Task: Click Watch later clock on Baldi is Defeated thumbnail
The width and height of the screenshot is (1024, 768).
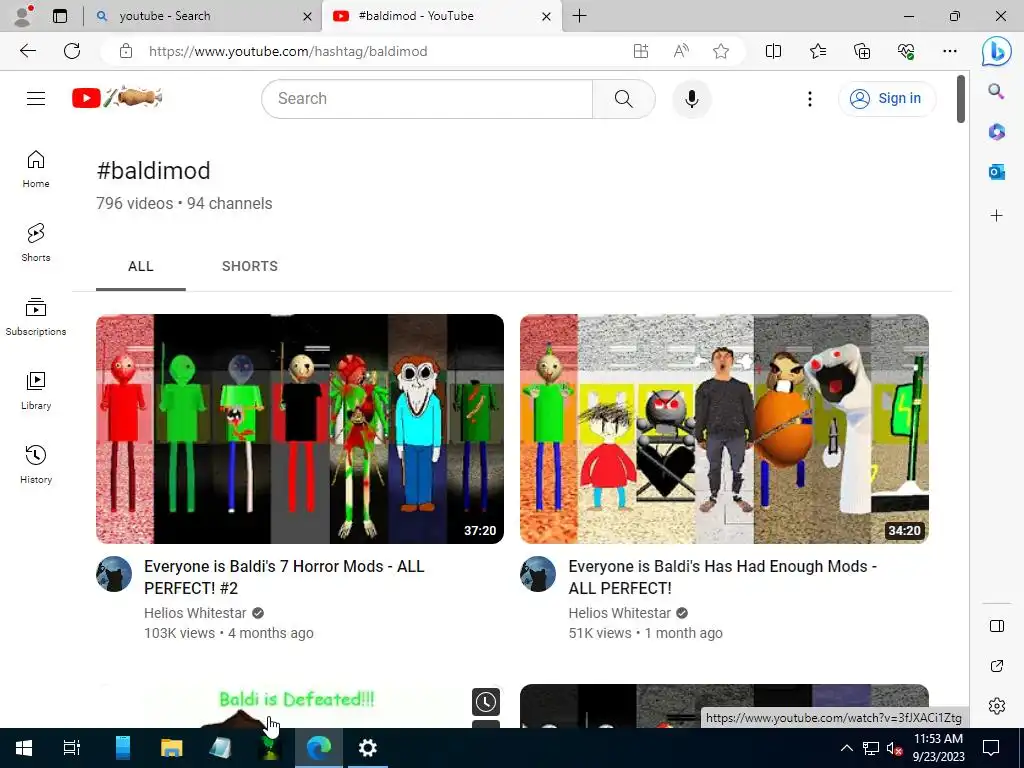Action: (486, 702)
